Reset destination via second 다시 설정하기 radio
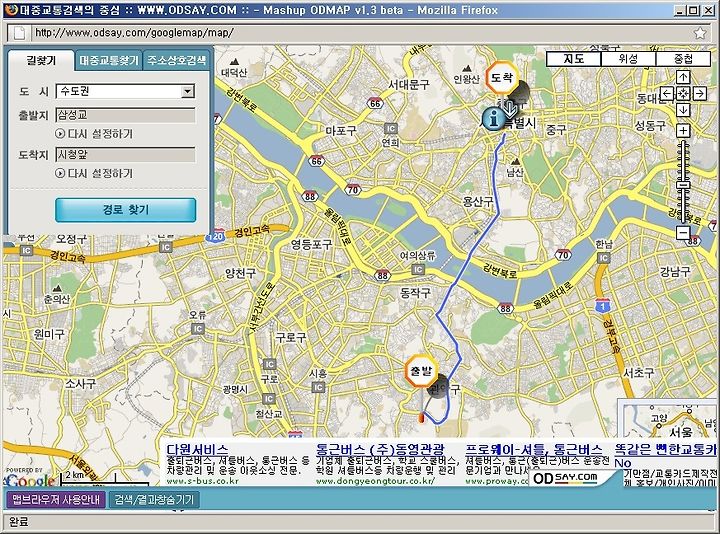Screen dimensions: 720x534 60,173
